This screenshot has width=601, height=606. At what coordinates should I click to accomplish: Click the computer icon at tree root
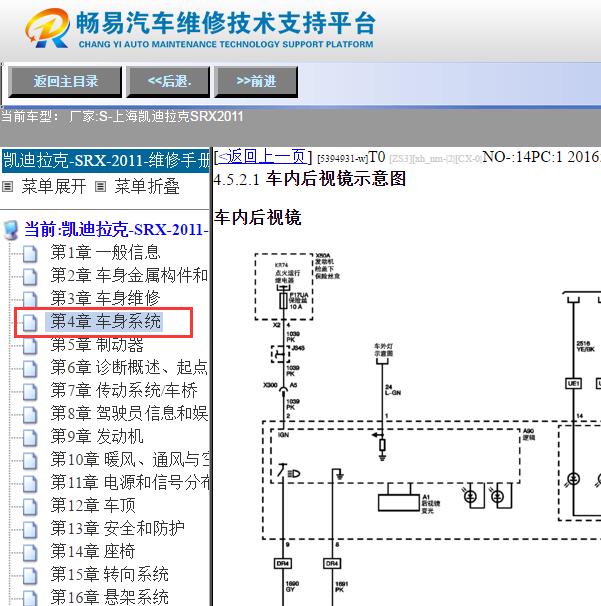[x=11, y=230]
